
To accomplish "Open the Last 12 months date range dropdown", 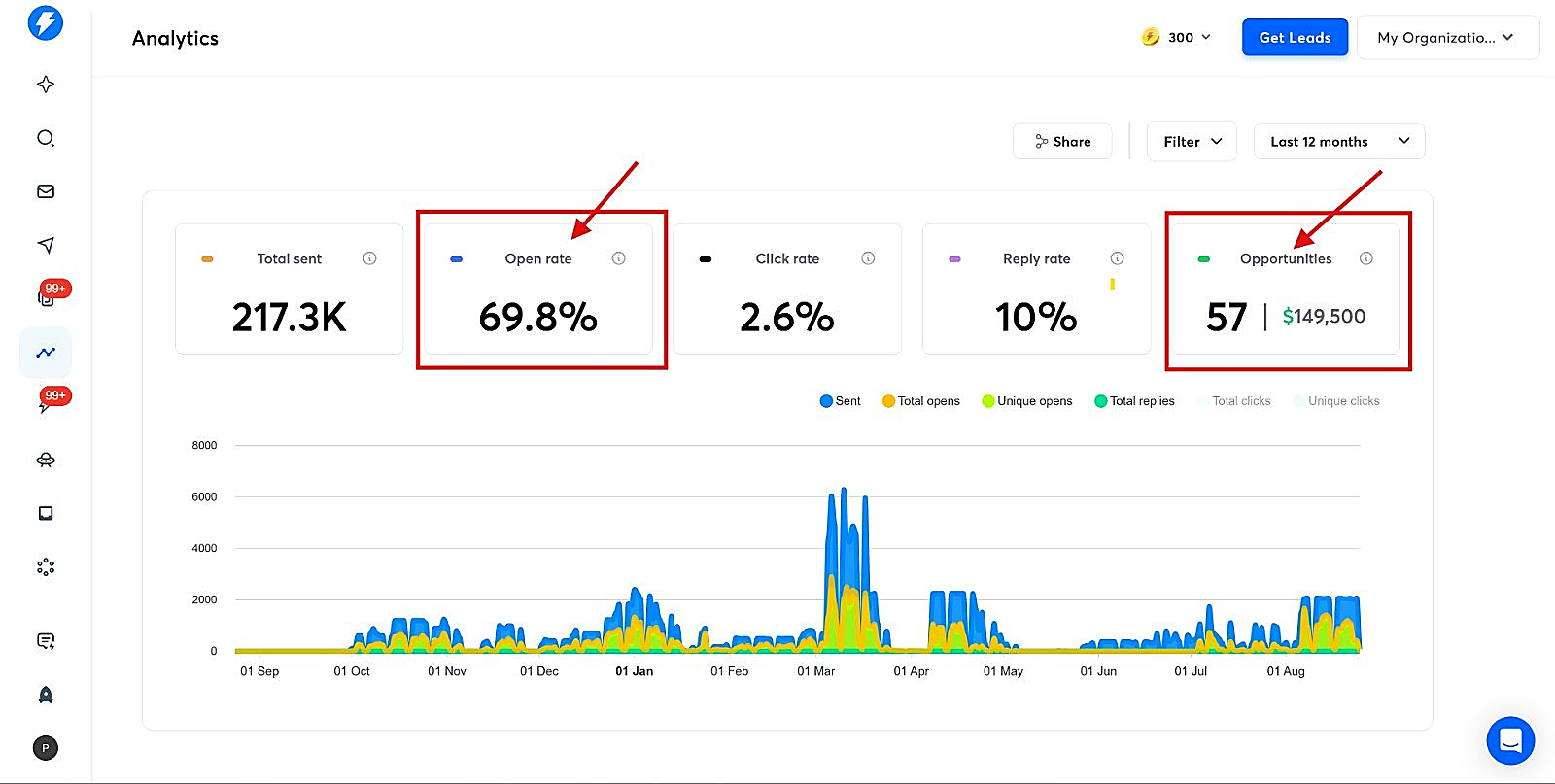I will coord(1339,141).
